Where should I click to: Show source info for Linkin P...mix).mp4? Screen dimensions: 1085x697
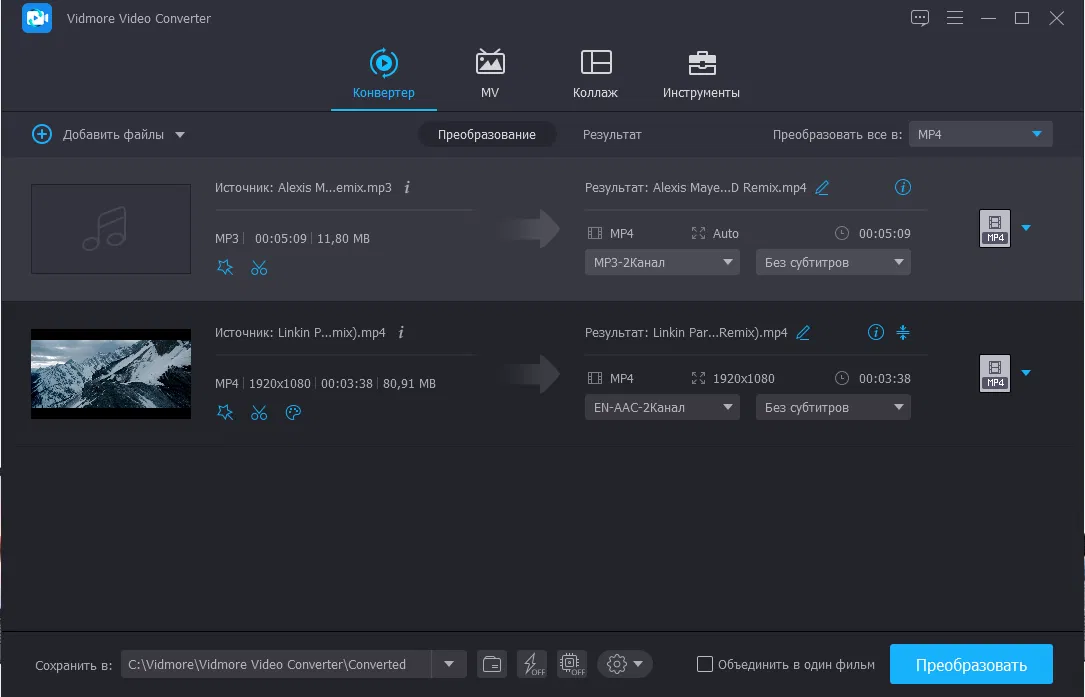pos(401,332)
